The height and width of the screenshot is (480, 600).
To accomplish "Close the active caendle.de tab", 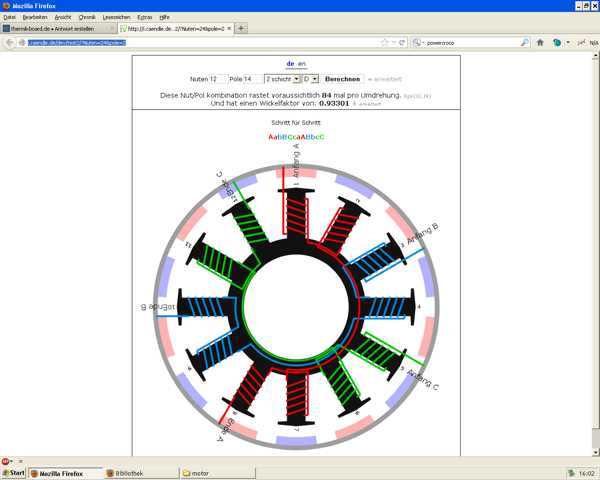I will pos(228,28).
